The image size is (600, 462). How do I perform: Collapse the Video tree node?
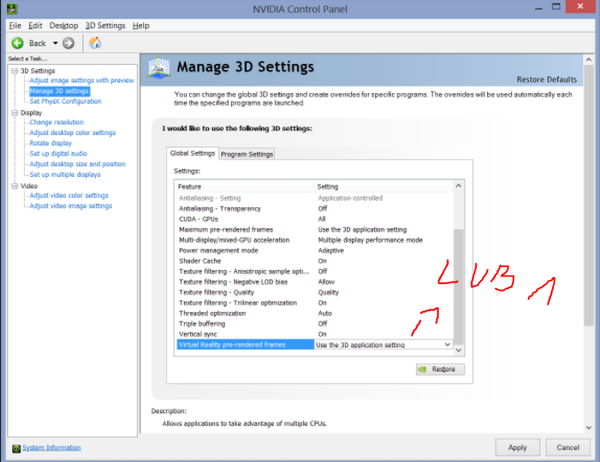point(15,186)
